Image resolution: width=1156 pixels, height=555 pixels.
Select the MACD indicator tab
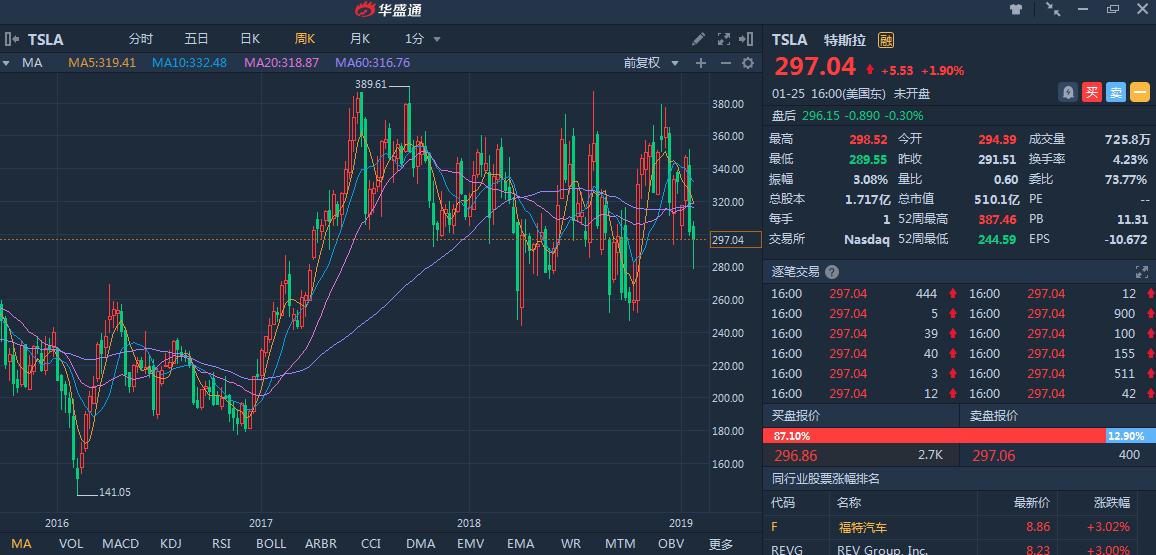tap(120, 544)
